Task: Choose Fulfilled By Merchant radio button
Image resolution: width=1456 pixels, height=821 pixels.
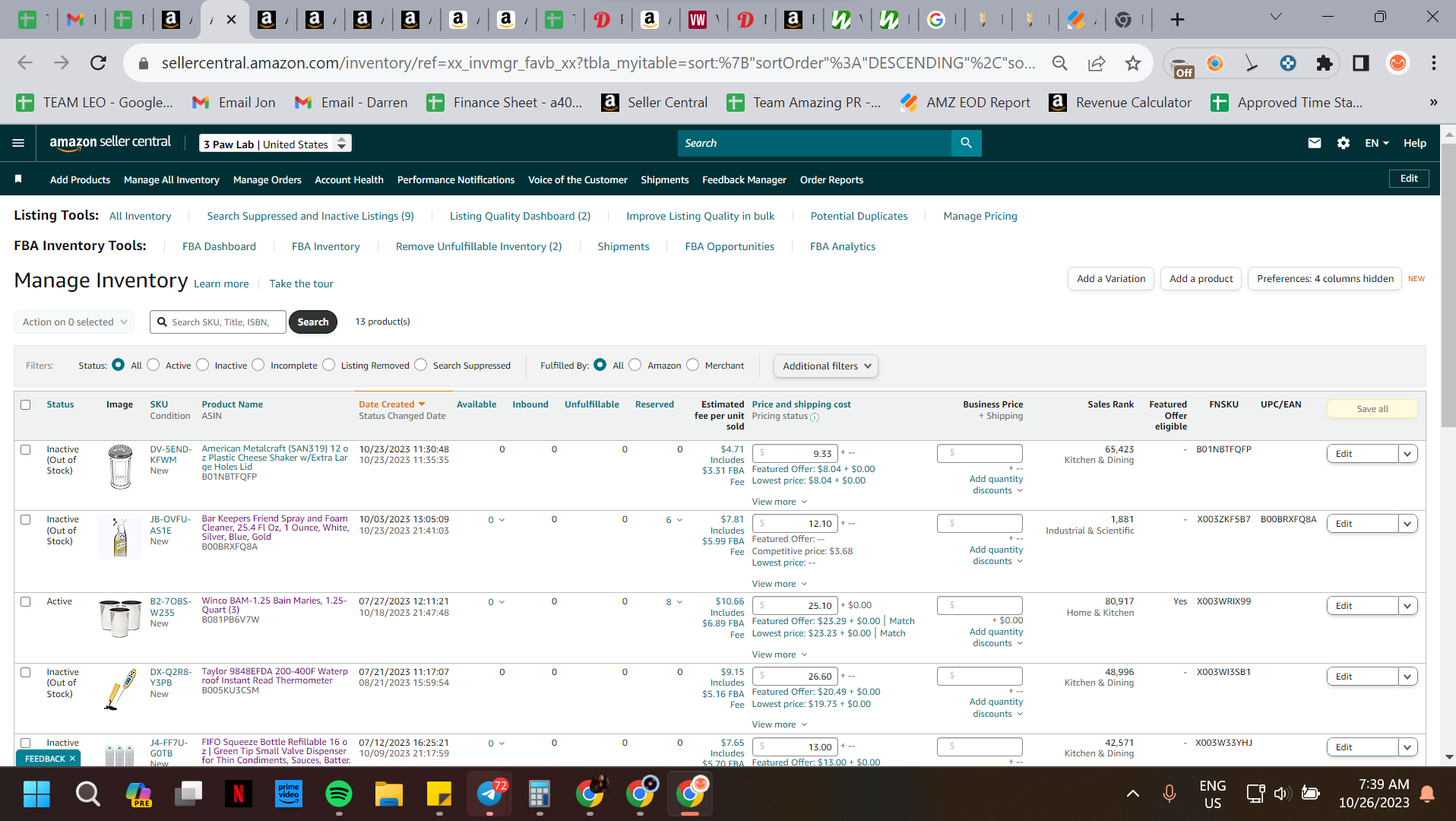Action: click(x=693, y=365)
